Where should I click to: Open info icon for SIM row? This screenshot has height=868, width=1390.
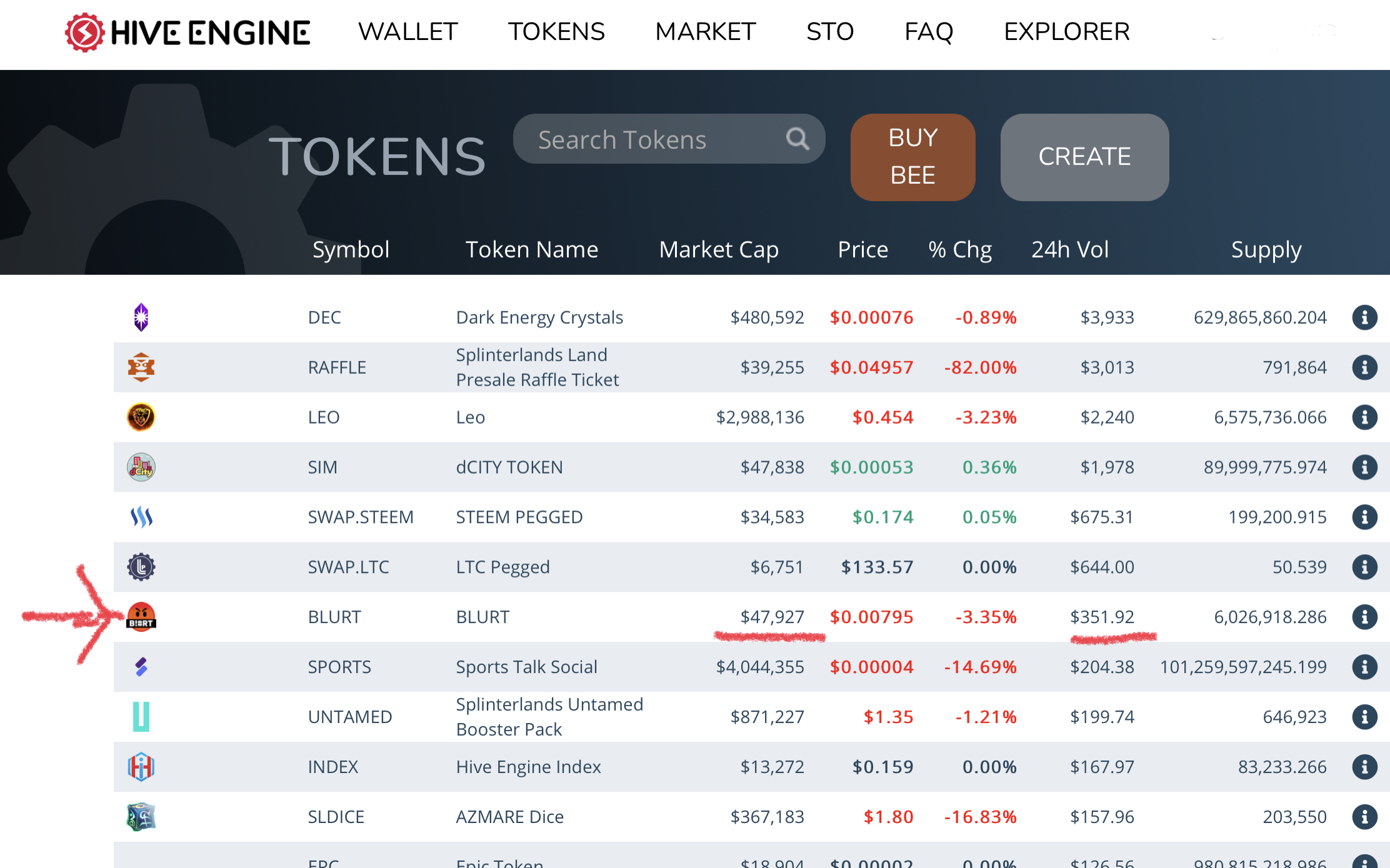1365,467
